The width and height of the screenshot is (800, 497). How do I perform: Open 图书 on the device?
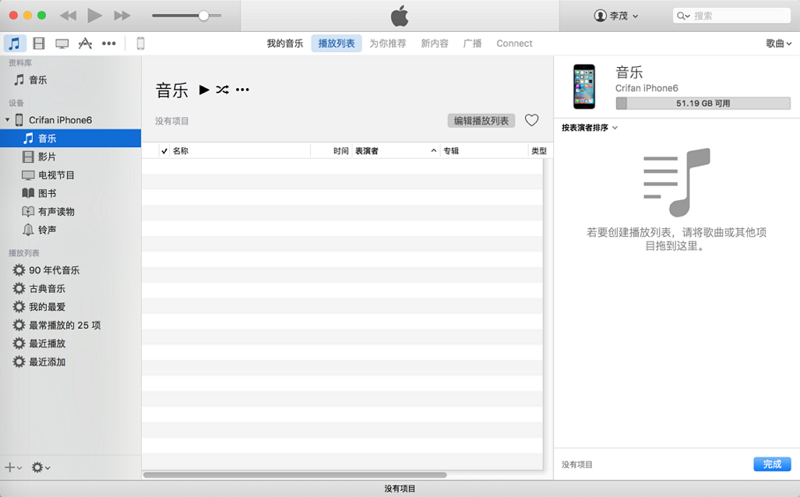[70, 193]
